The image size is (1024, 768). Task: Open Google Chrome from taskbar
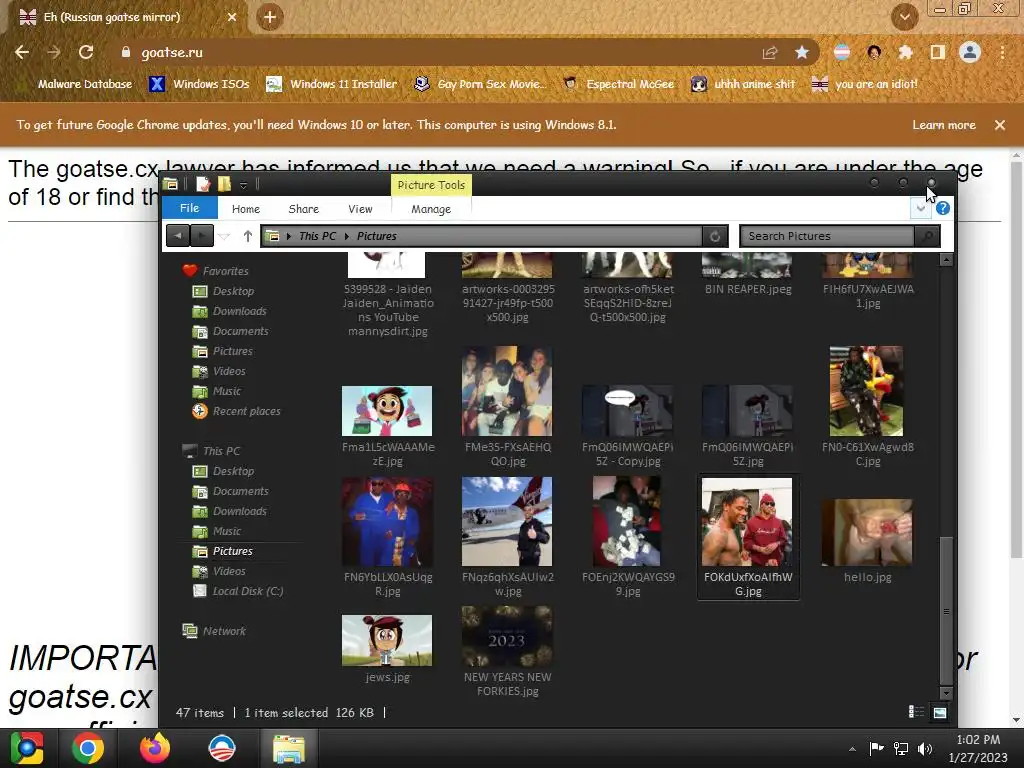(88, 748)
